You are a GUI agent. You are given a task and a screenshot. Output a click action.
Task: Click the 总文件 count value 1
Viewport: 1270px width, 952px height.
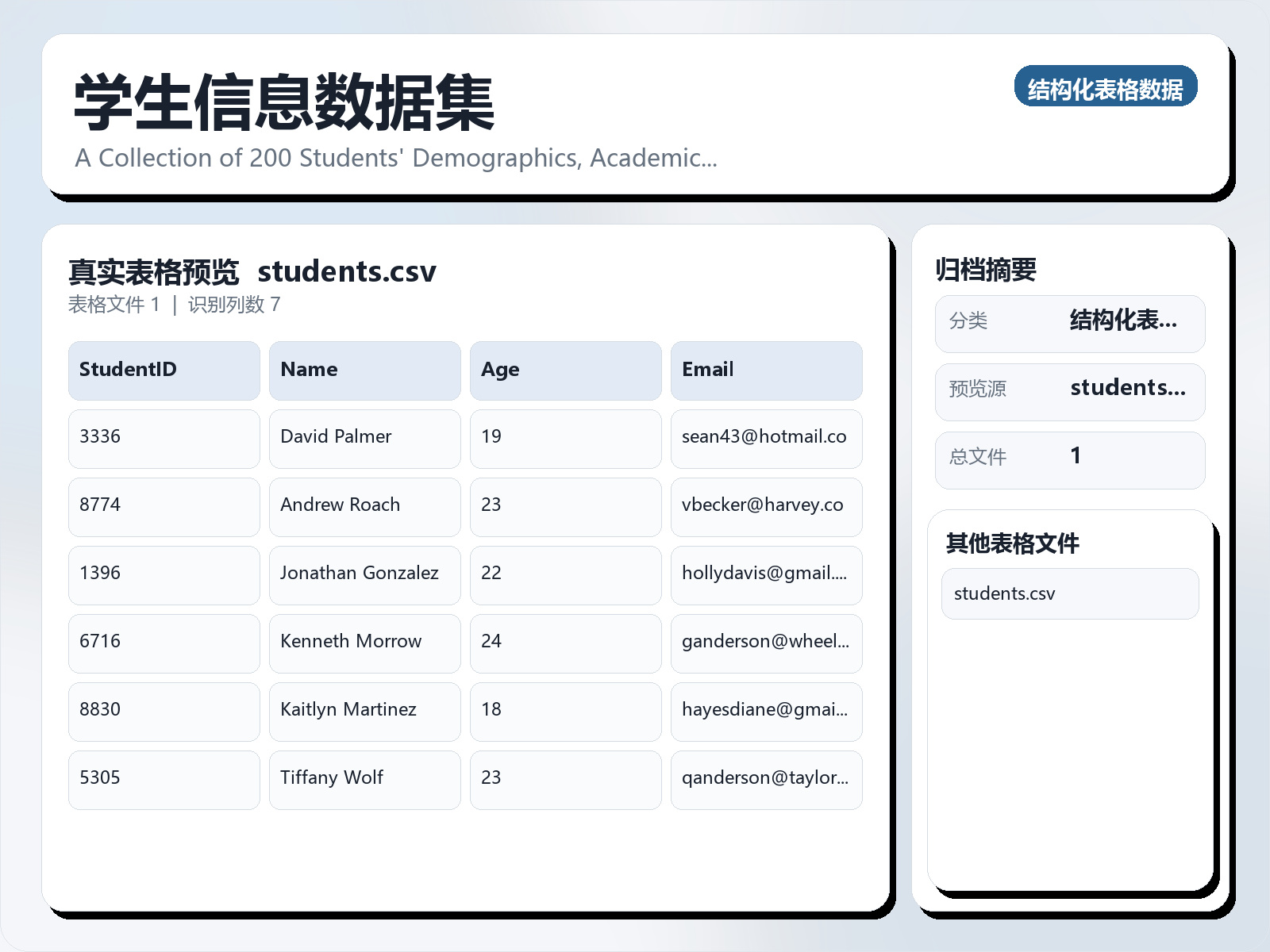pyautogui.click(x=1076, y=456)
